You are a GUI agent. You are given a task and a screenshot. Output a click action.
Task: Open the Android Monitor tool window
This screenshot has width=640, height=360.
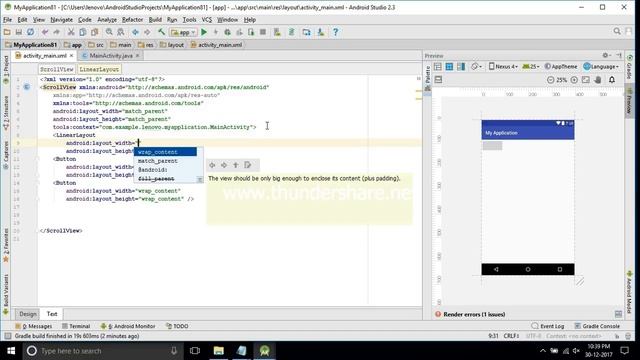pos(128,326)
